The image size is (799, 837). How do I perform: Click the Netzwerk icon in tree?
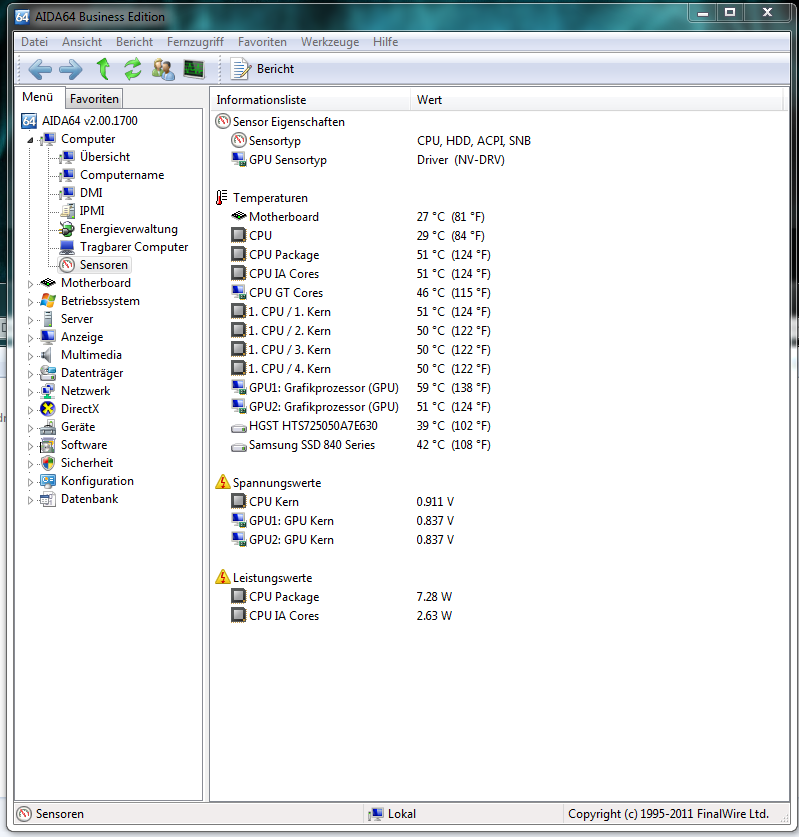pos(48,391)
